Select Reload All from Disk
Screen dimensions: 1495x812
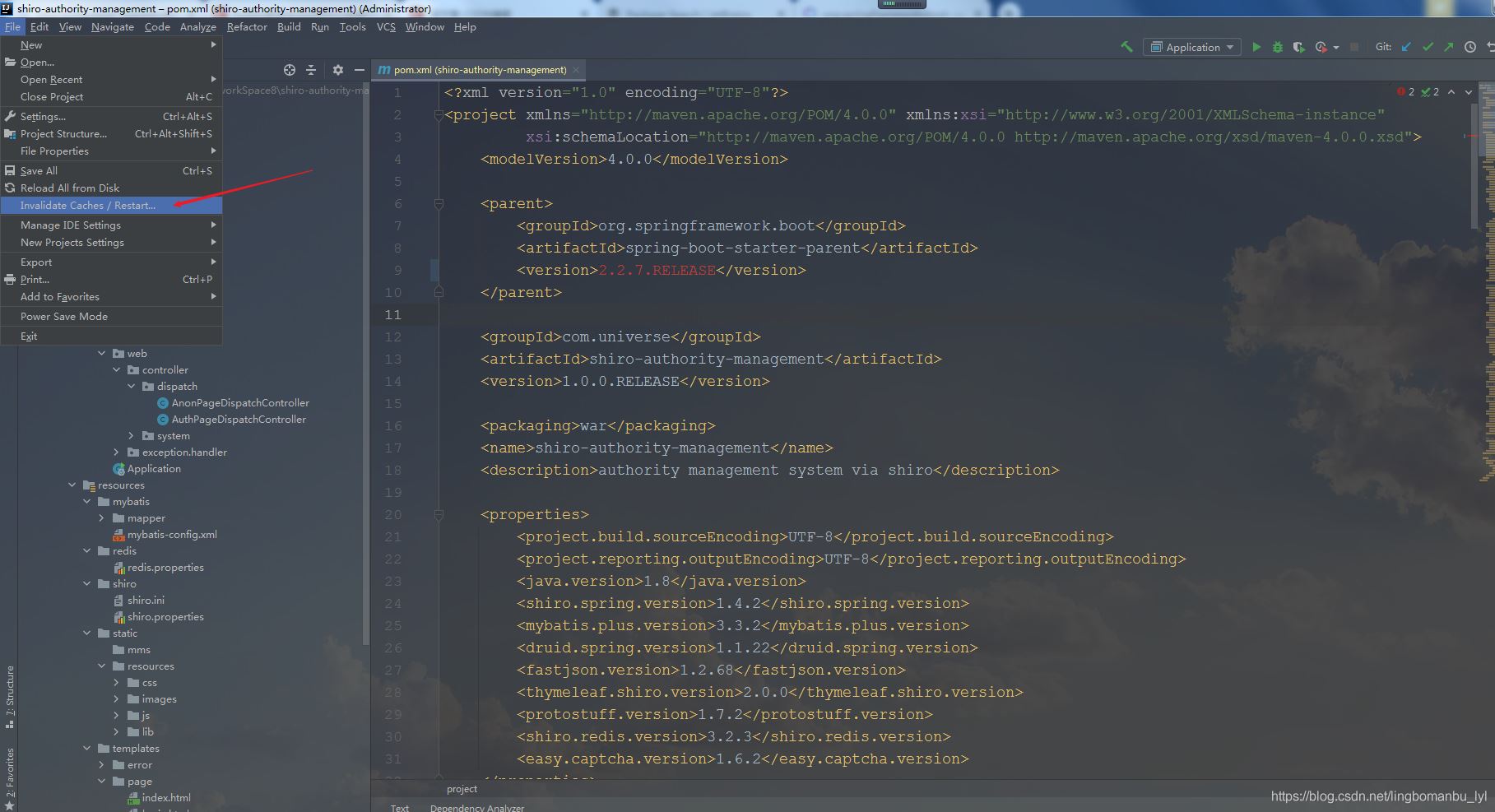pos(71,188)
